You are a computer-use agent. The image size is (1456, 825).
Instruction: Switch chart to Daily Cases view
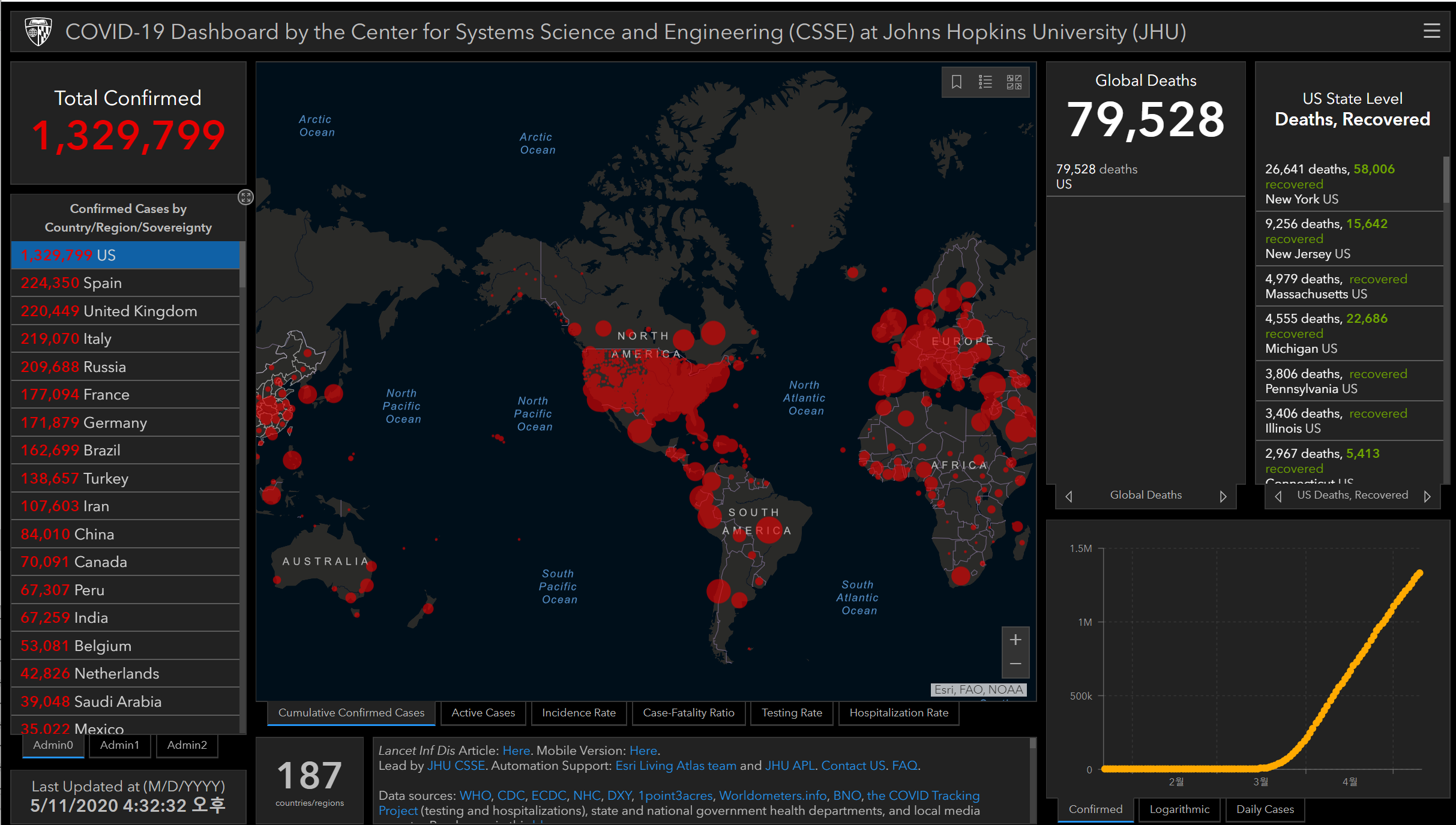coord(1265,809)
